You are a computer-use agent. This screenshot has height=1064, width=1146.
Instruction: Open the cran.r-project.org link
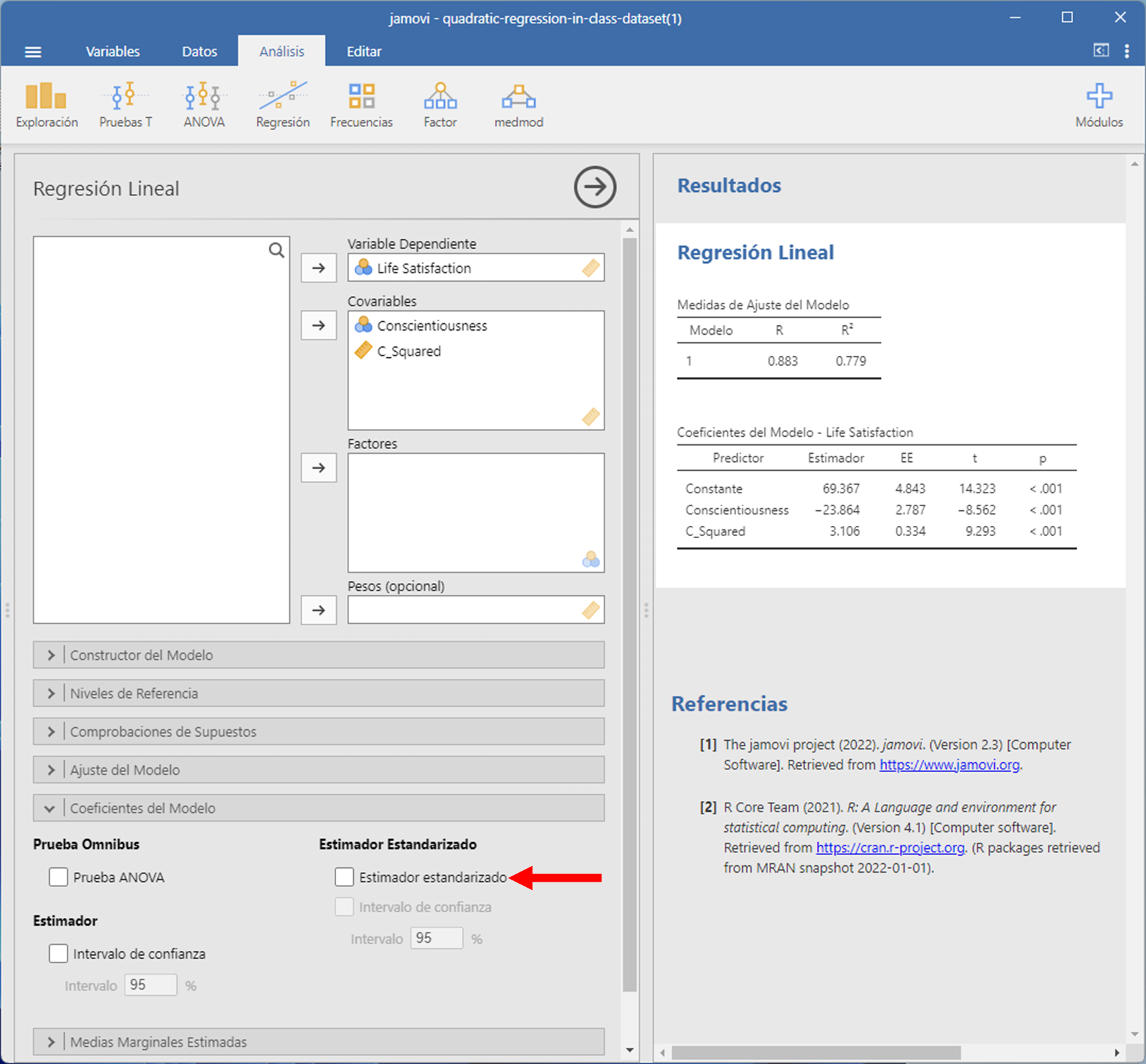tap(890, 848)
